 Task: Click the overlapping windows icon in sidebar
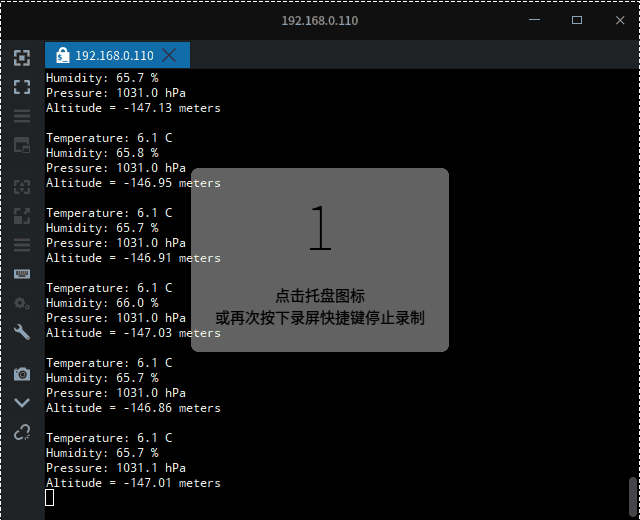[22, 145]
